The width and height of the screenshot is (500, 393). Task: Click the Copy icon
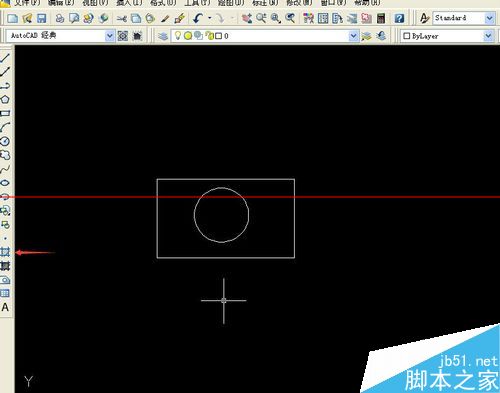(136, 18)
